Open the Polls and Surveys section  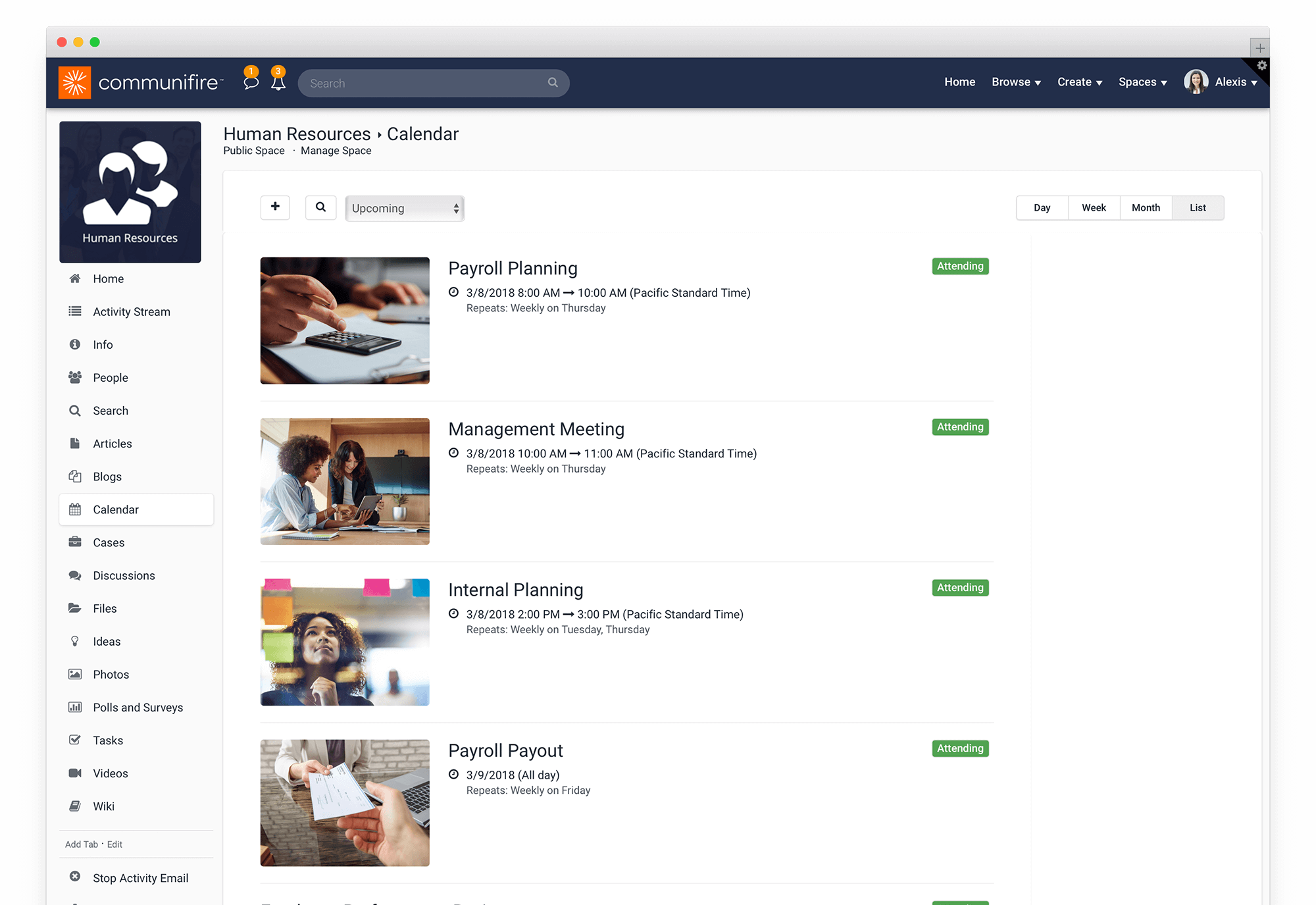[138, 707]
